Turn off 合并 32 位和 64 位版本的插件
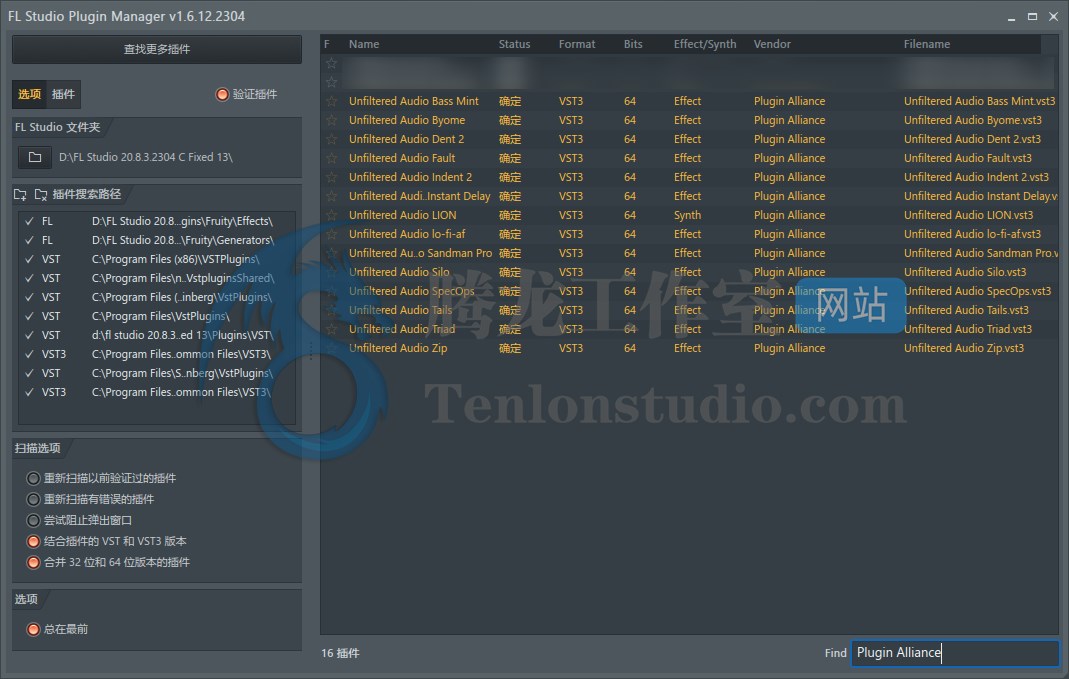 (x=33, y=563)
